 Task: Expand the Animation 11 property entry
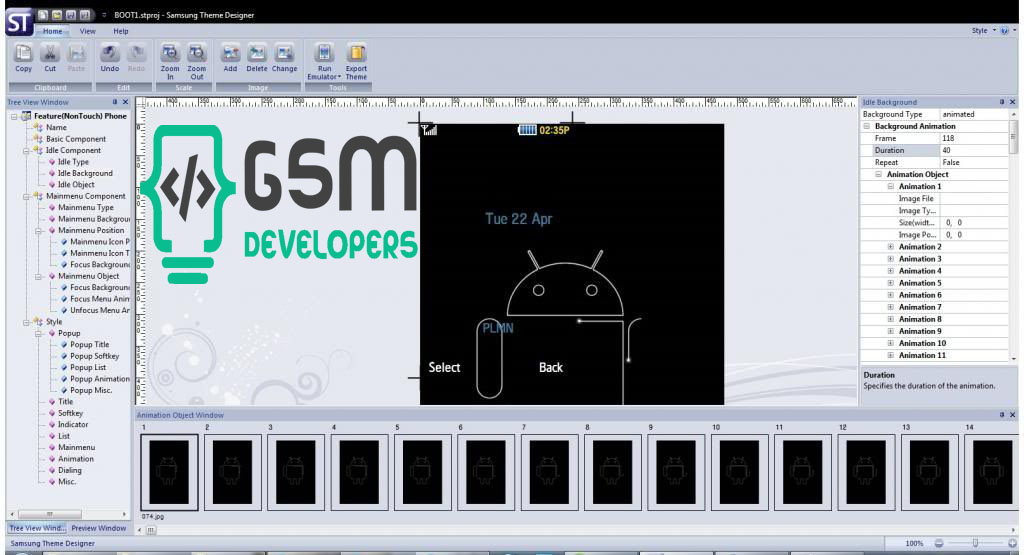click(x=890, y=356)
